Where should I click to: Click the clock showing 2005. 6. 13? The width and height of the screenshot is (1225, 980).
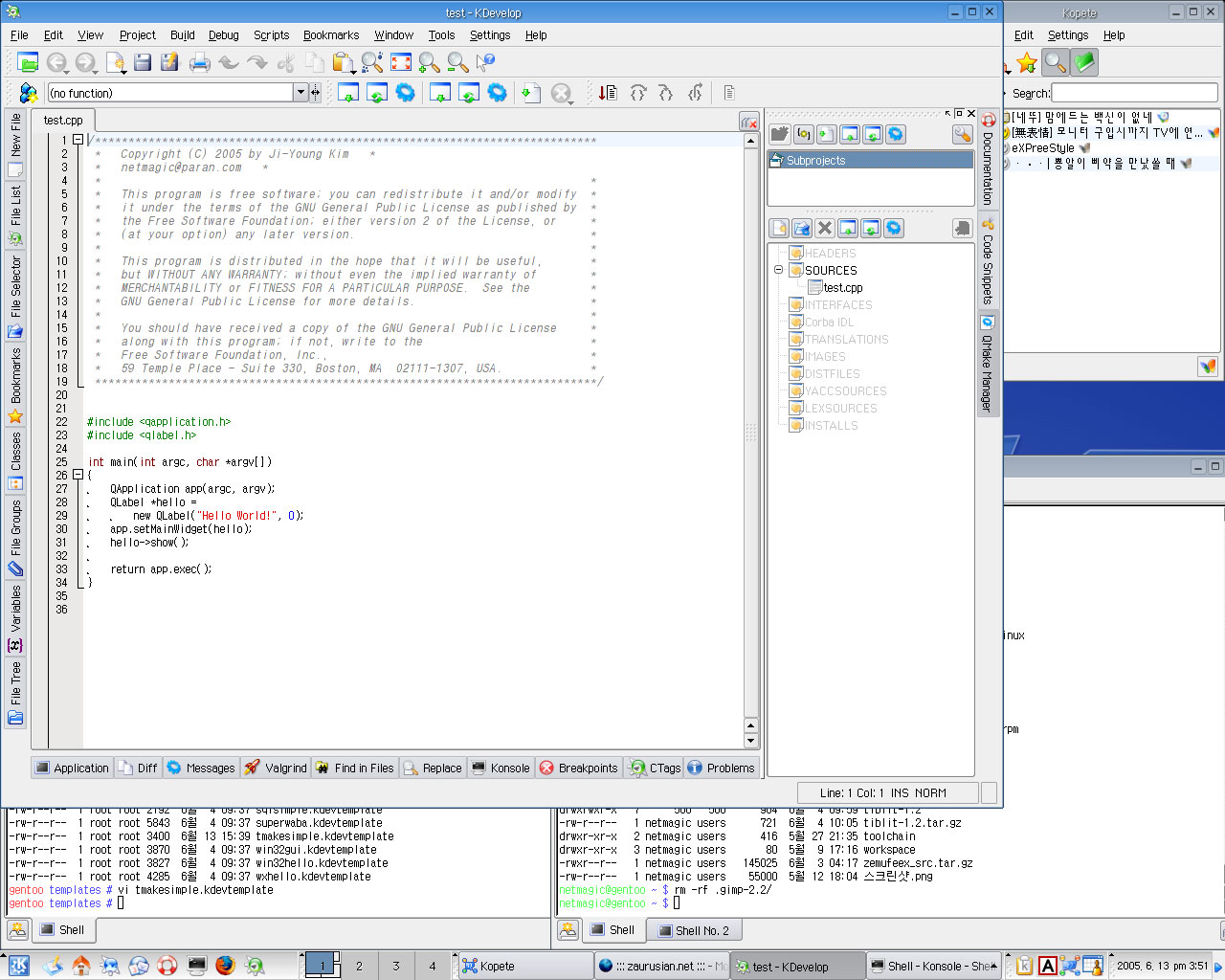(1162, 966)
